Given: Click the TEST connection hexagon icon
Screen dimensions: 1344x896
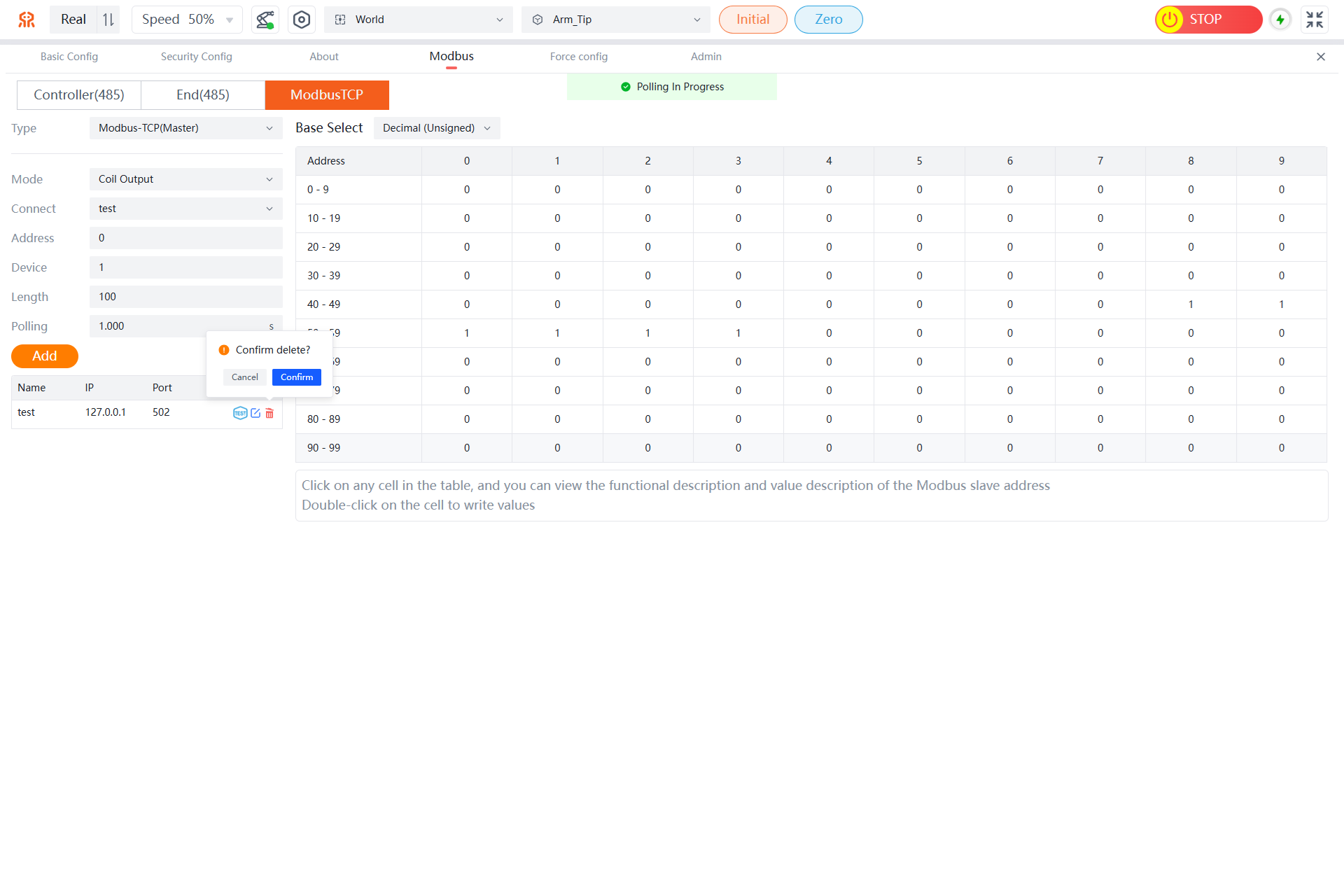Looking at the screenshot, I should pyautogui.click(x=239, y=413).
